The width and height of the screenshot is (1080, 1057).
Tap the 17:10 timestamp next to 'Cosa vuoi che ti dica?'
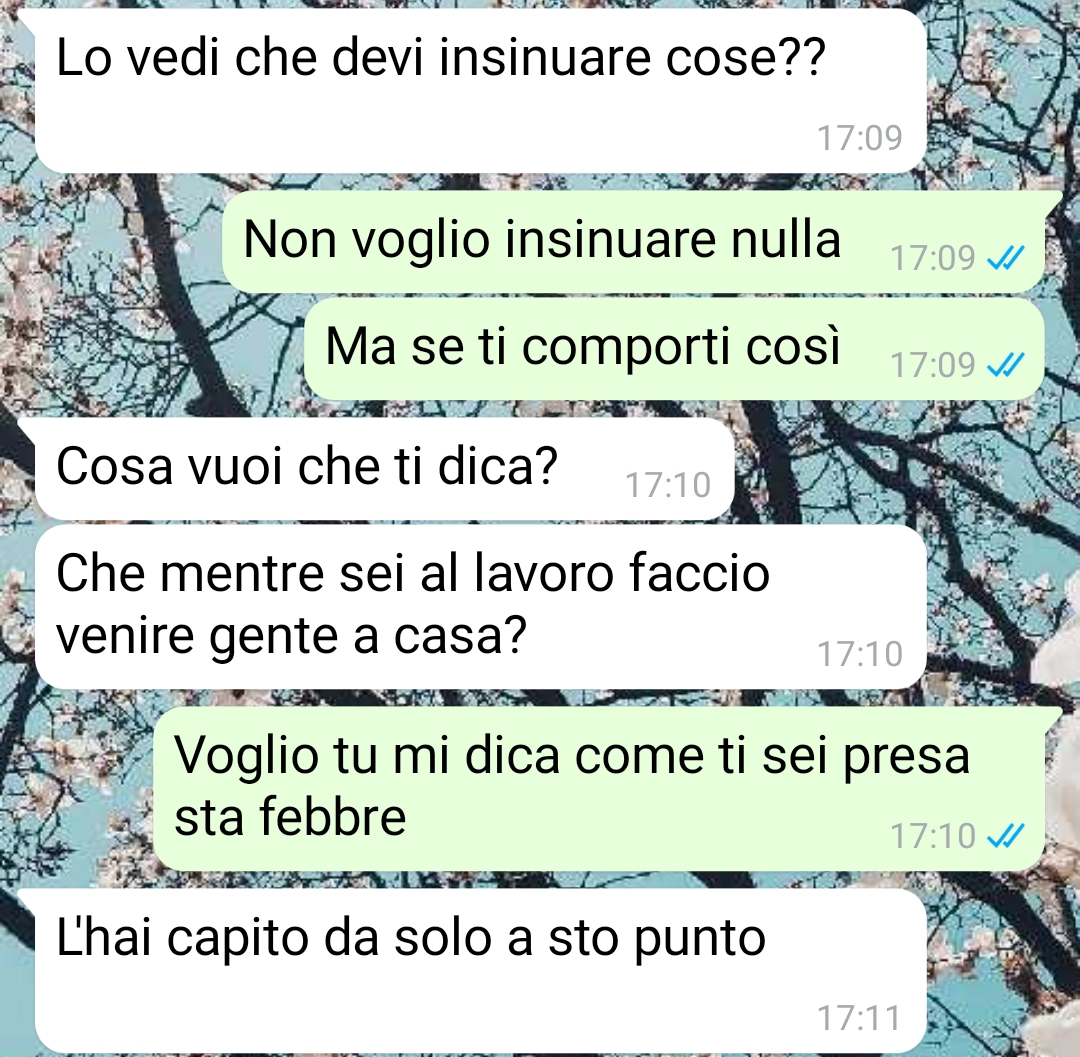667,485
